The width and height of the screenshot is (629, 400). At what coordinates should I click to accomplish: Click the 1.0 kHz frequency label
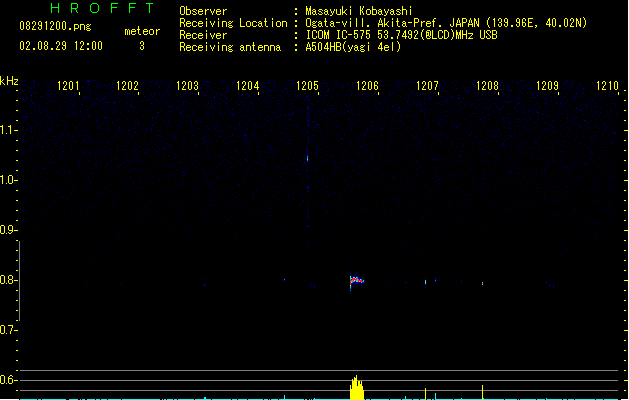click(x=8, y=180)
